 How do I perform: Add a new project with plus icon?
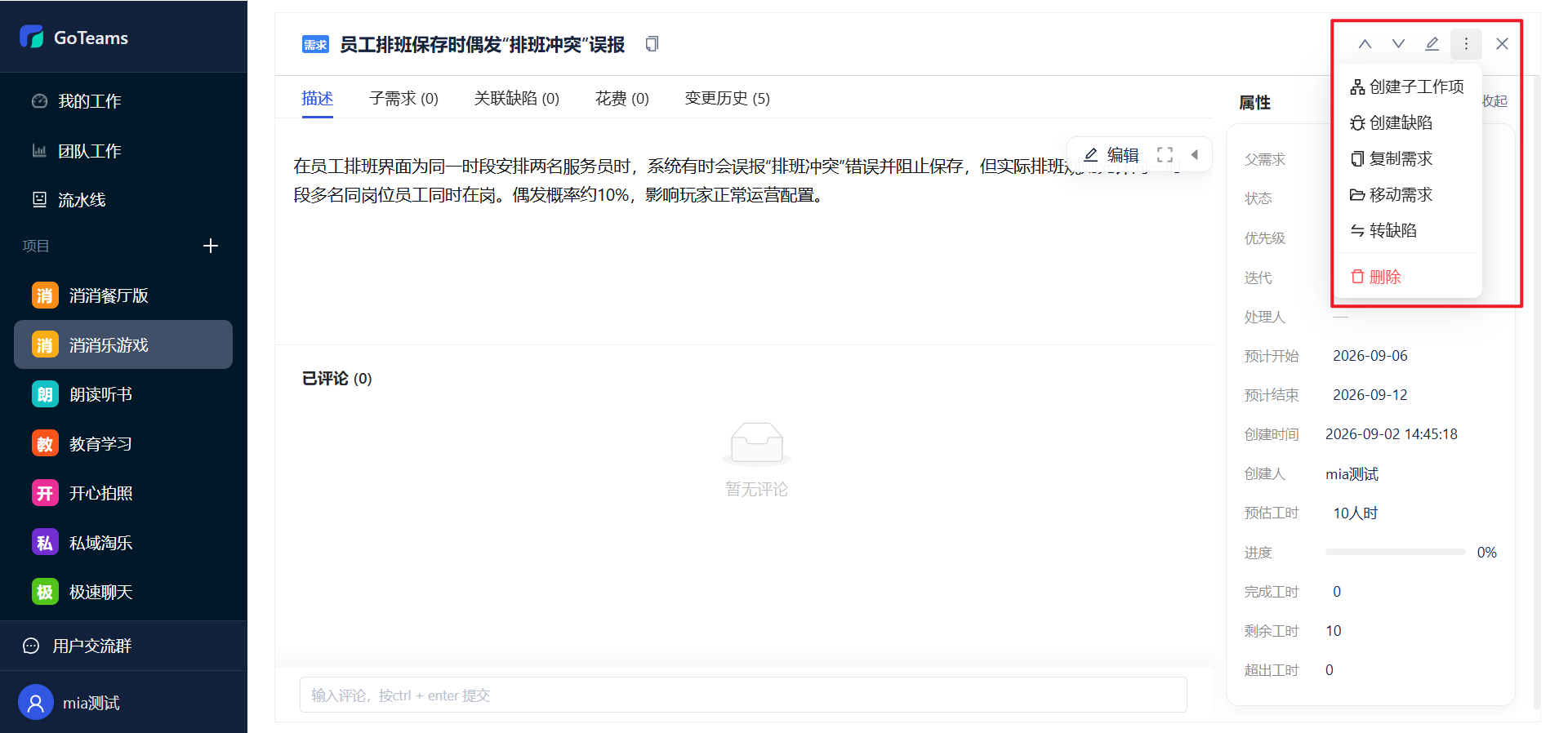coord(211,246)
